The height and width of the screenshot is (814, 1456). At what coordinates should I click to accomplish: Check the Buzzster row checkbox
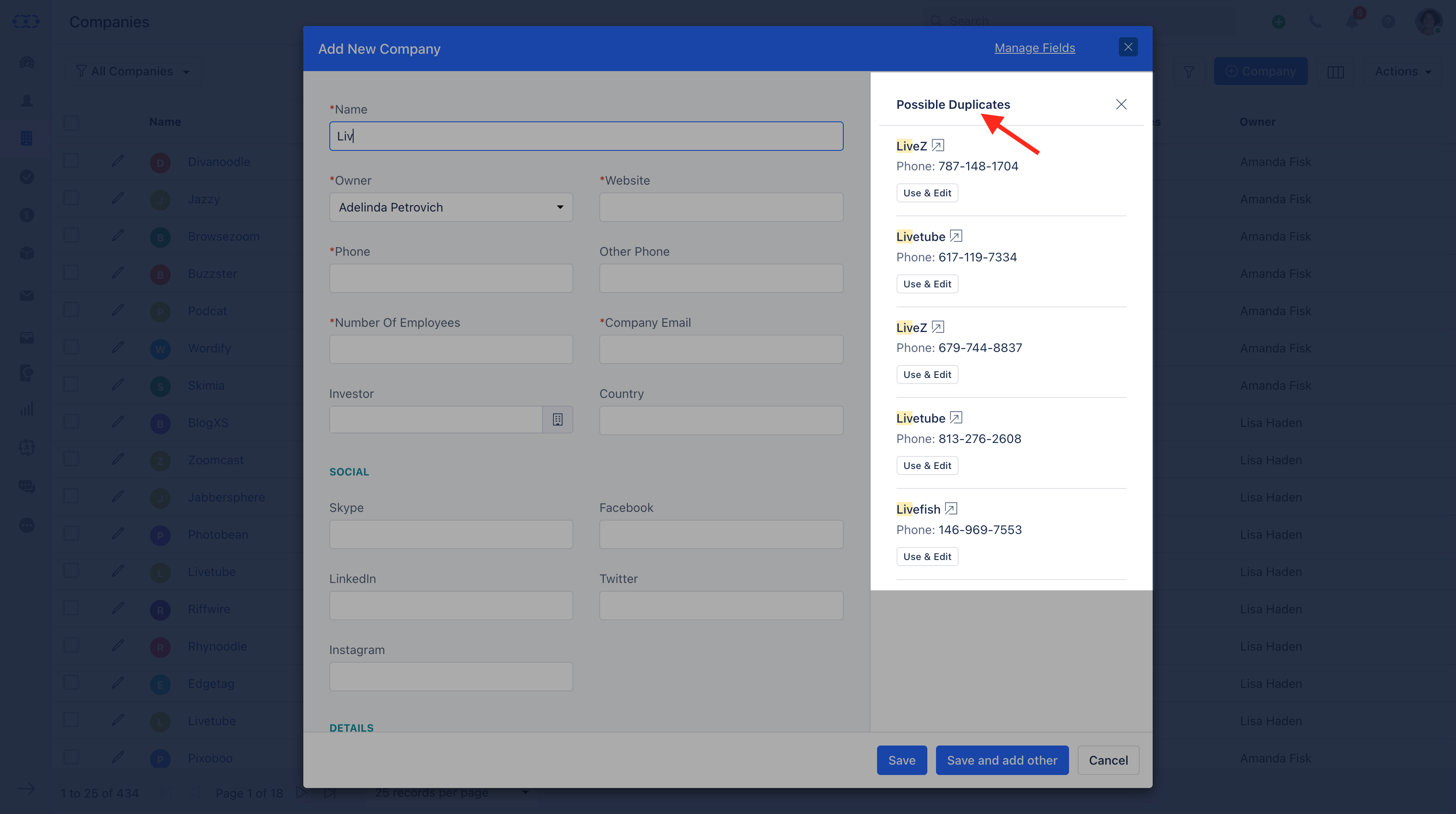click(x=71, y=273)
